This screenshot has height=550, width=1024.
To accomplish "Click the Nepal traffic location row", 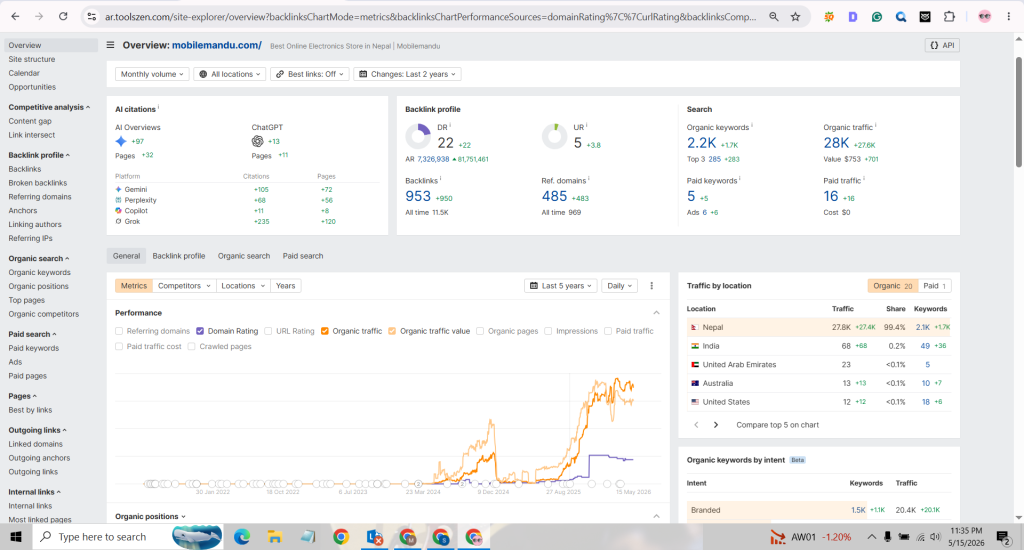I will [x=819, y=327].
